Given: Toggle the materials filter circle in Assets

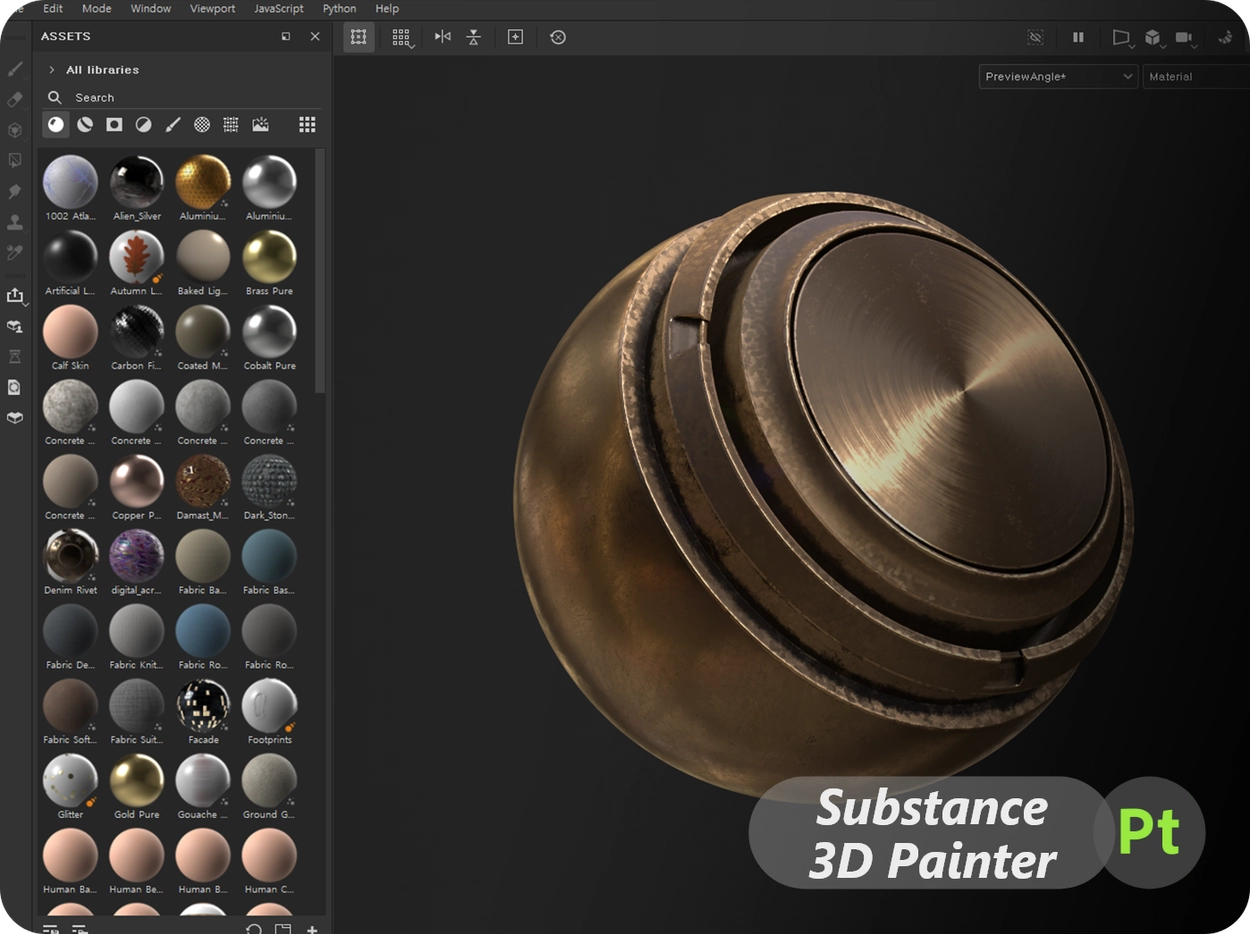Looking at the screenshot, I should tap(56, 125).
